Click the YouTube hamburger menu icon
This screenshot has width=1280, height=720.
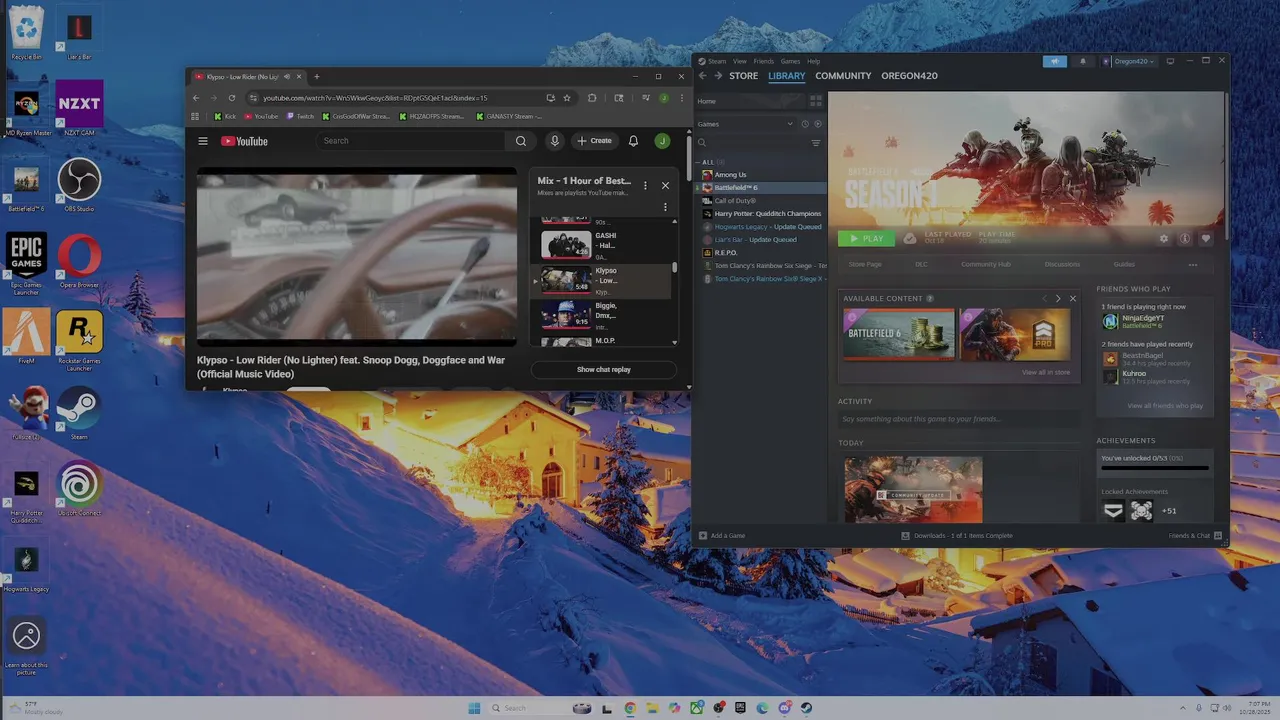(203, 141)
